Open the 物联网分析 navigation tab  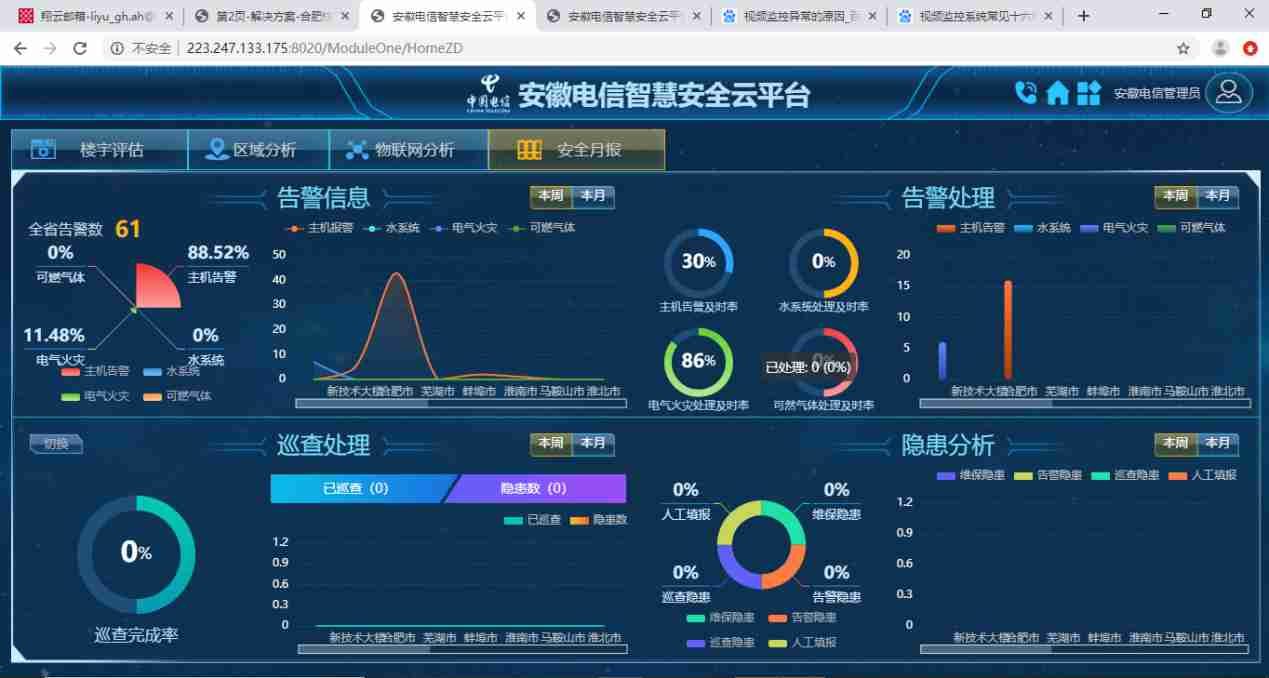coord(408,150)
